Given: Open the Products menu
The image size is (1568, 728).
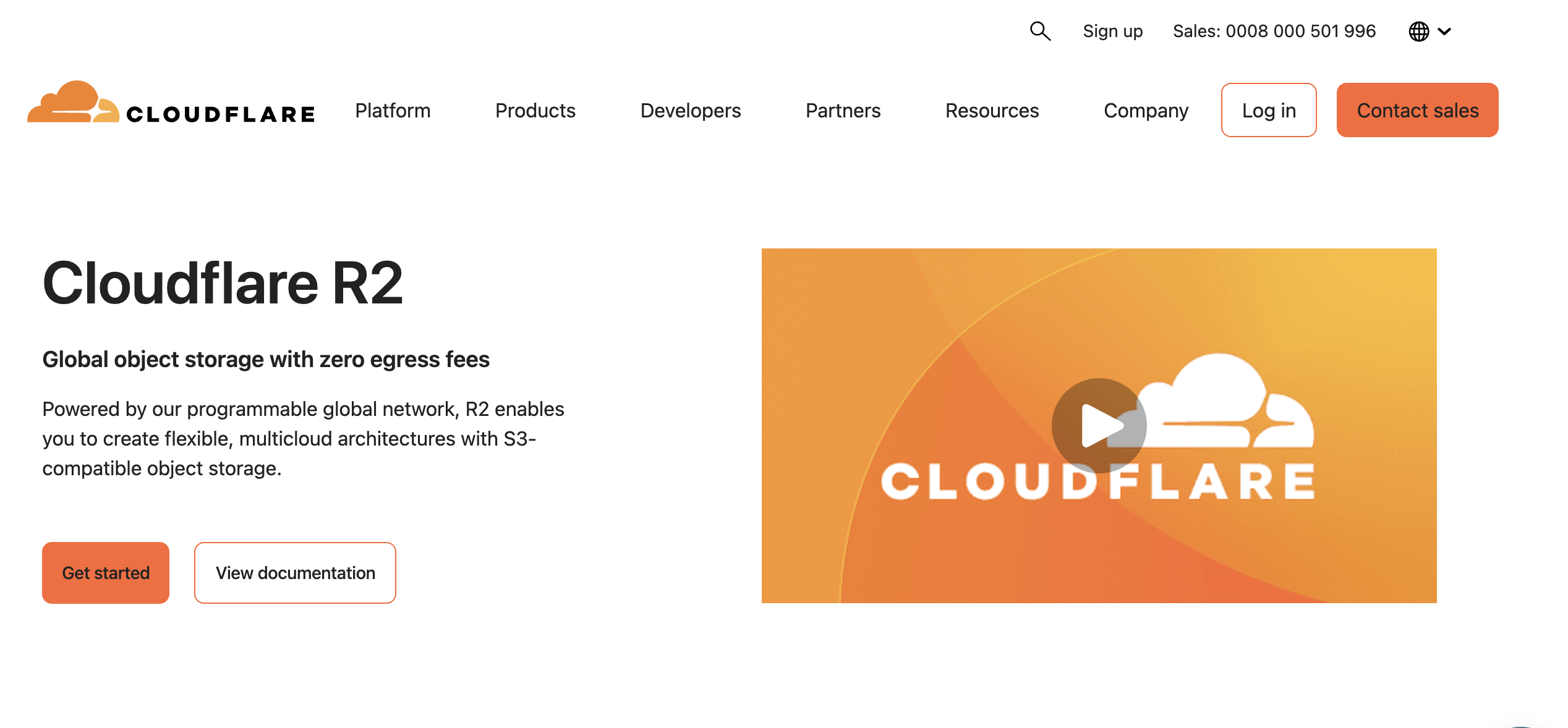Looking at the screenshot, I should coord(535,111).
